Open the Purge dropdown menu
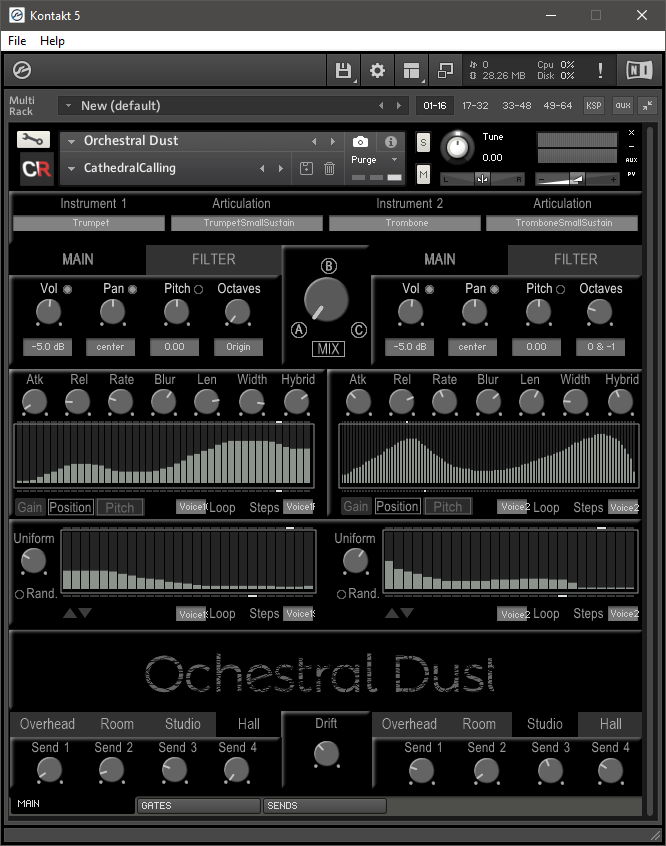This screenshot has width=666, height=846. click(x=375, y=160)
